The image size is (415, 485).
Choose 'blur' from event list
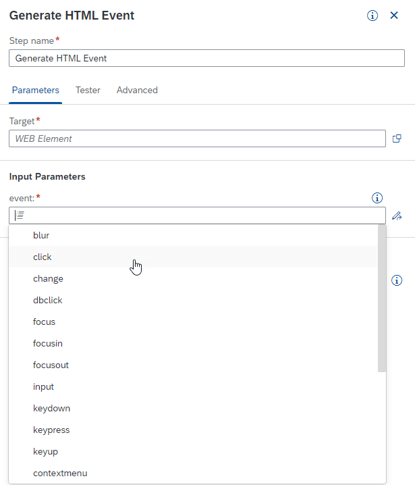[193, 235]
